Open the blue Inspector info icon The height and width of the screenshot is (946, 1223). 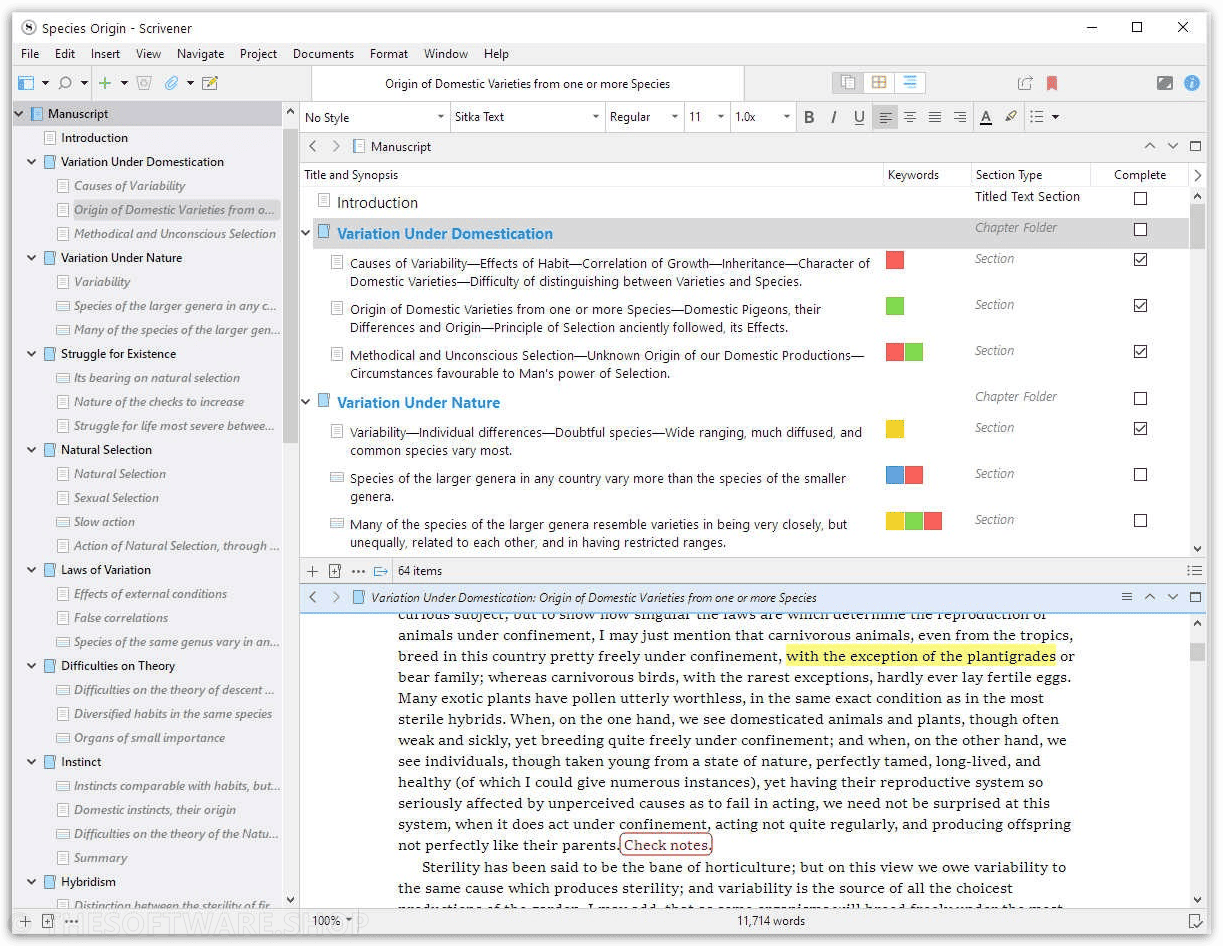click(x=1192, y=84)
